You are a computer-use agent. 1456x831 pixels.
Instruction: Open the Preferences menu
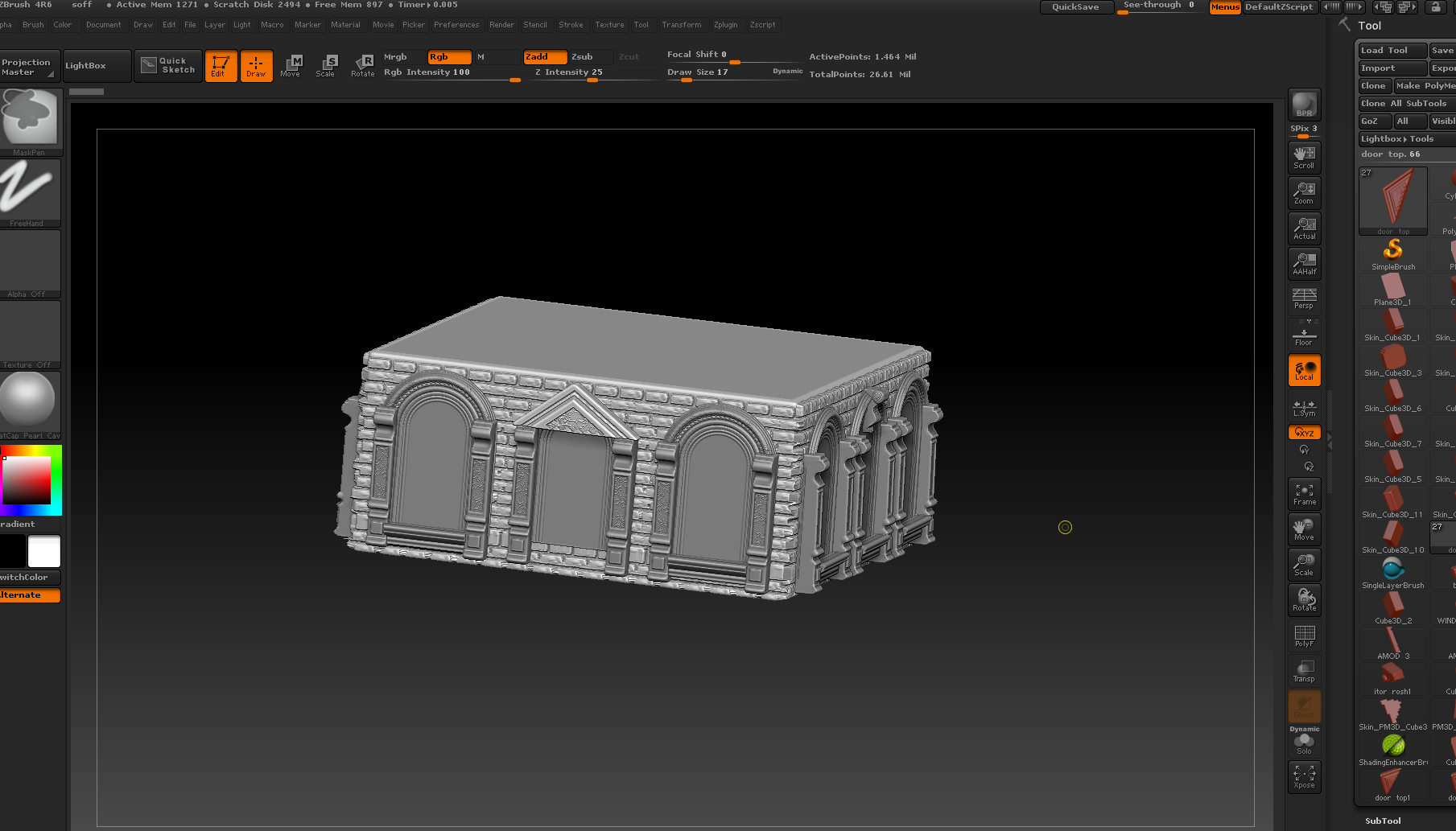point(456,25)
